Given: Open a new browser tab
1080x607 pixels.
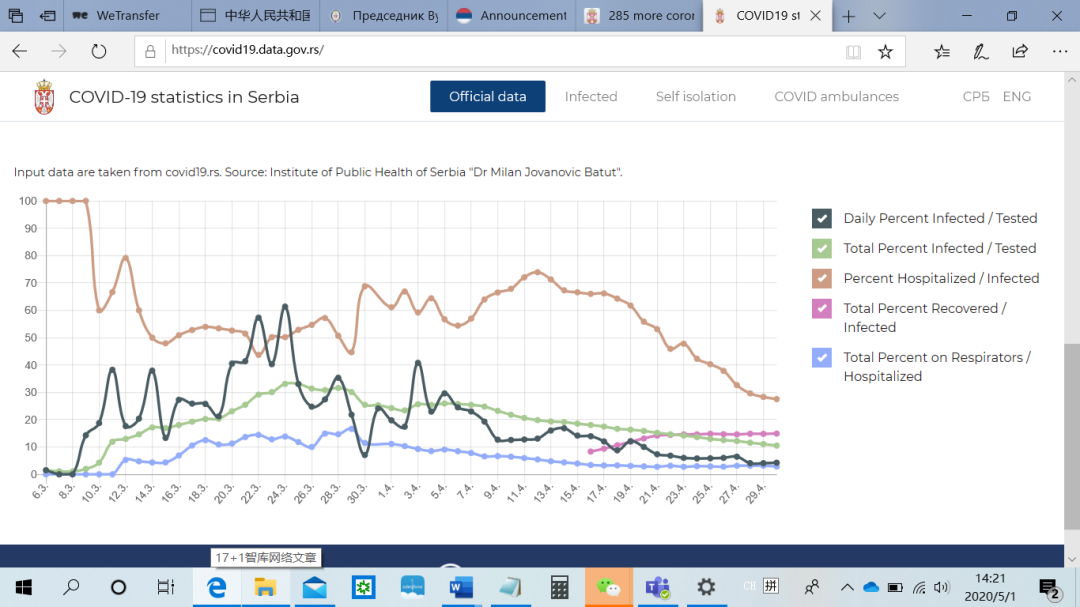Looking at the screenshot, I should coord(849,16).
